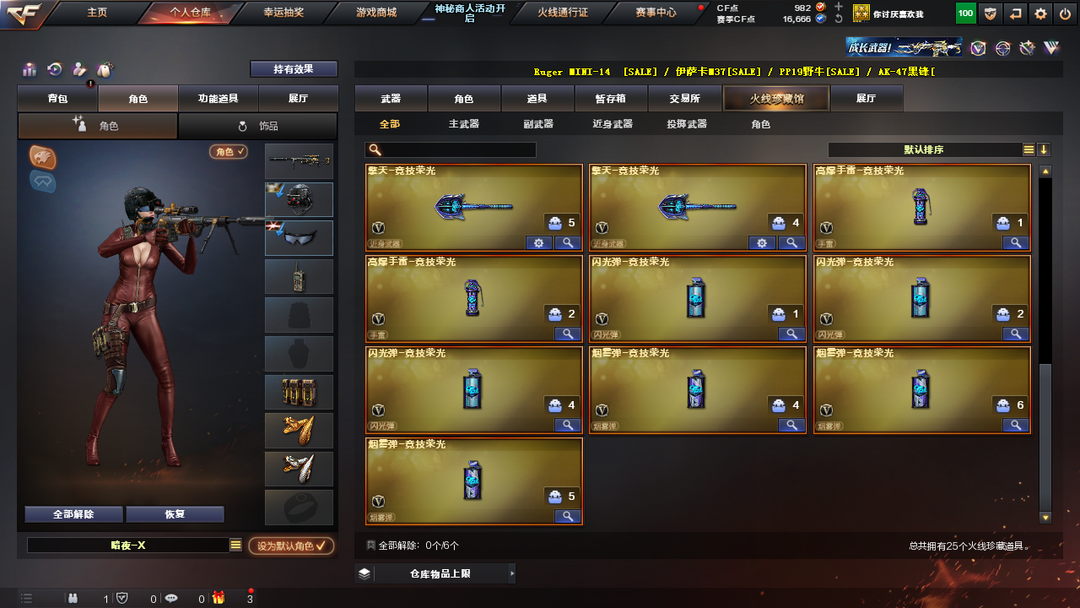Expand the 仓库物品上限 arrow
Viewport: 1080px width, 608px height.
point(512,573)
